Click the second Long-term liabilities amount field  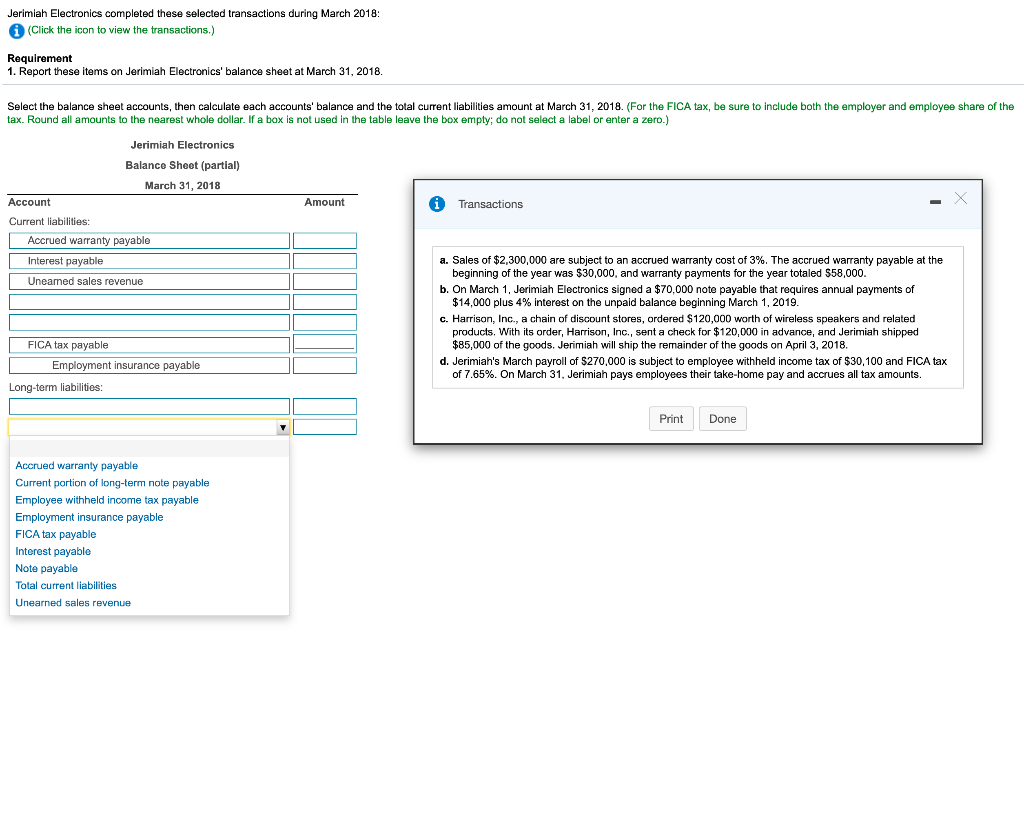point(325,427)
